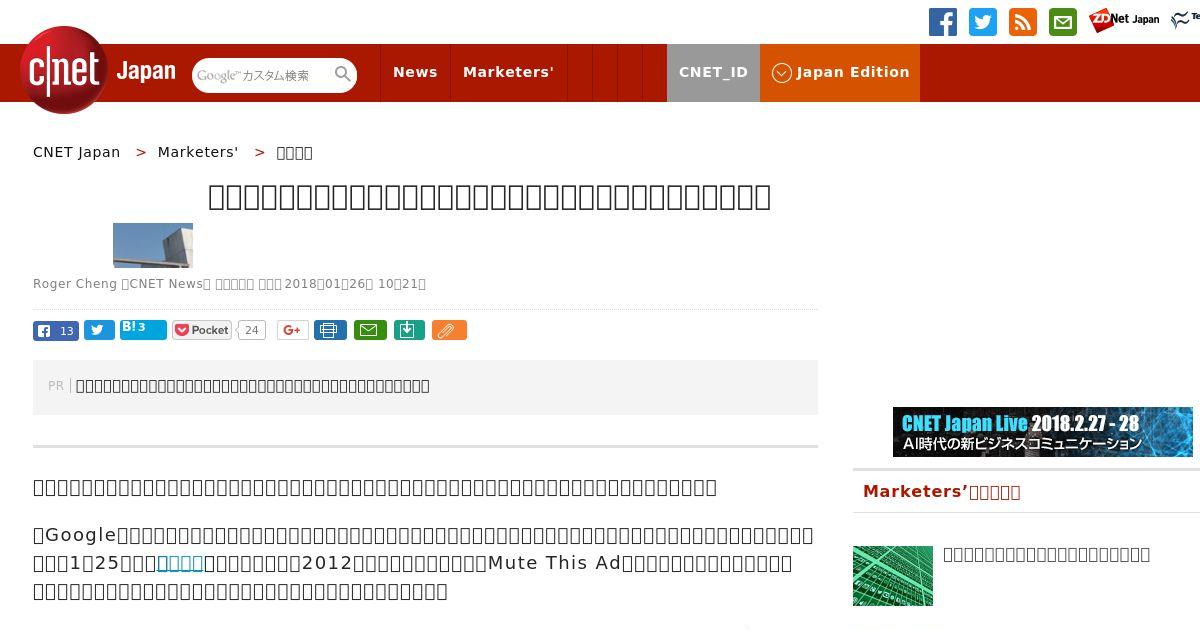1200x630 pixels.
Task: Open the Marketers' menu
Action: (x=508, y=72)
